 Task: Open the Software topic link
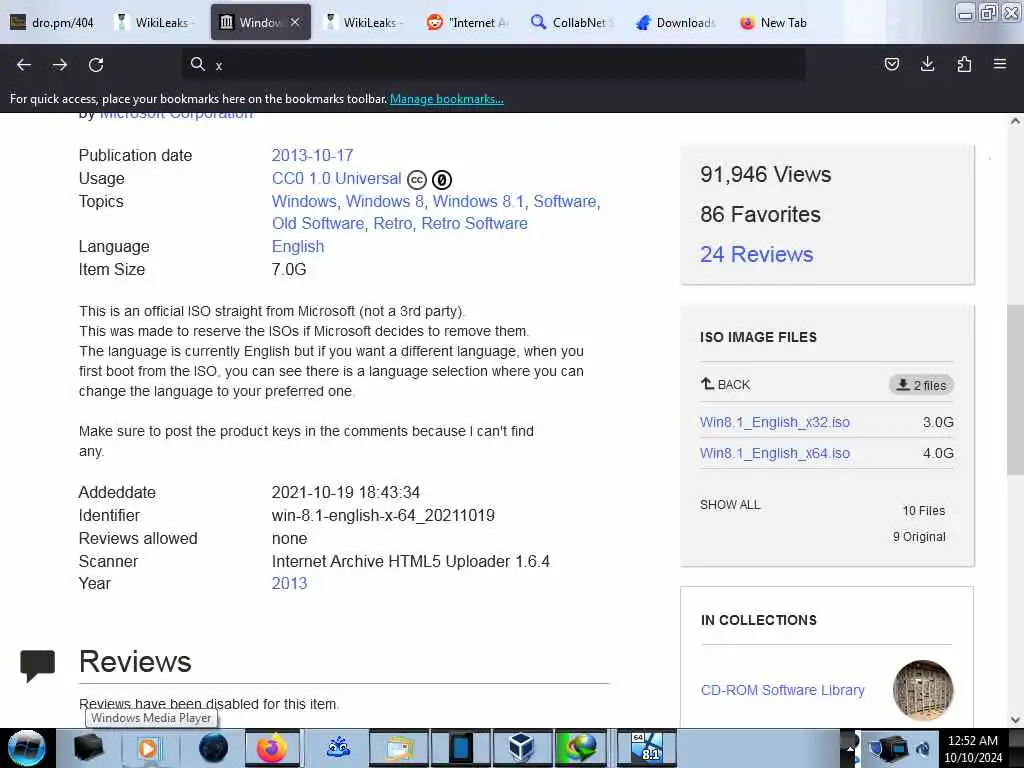click(x=565, y=201)
